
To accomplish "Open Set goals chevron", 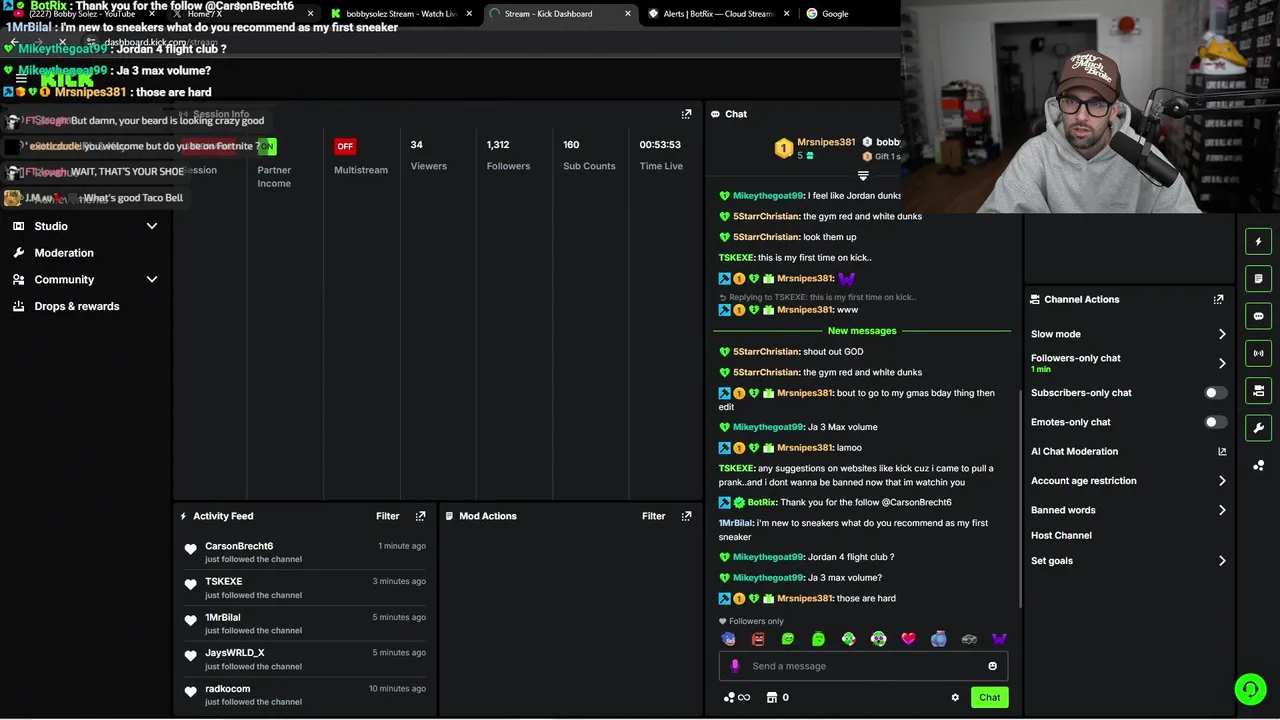I will pyautogui.click(x=1222, y=561).
